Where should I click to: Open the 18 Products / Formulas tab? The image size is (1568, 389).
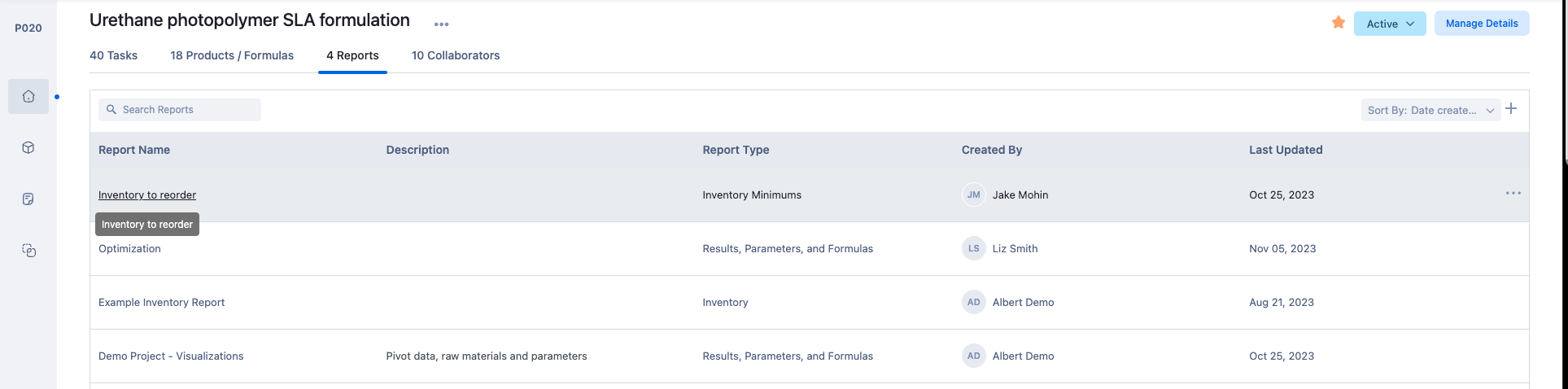click(x=232, y=55)
